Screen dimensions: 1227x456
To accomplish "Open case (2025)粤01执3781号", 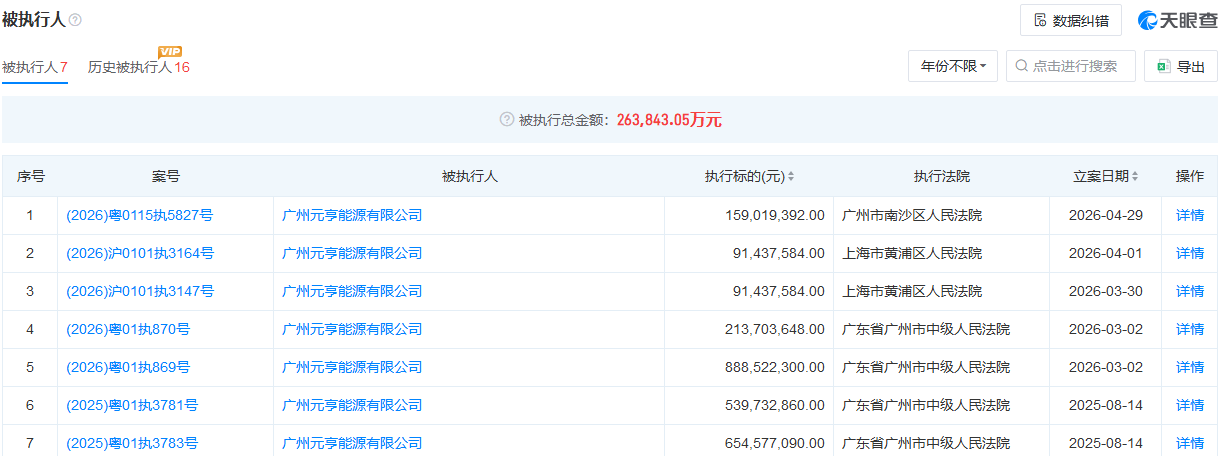I will point(132,405).
